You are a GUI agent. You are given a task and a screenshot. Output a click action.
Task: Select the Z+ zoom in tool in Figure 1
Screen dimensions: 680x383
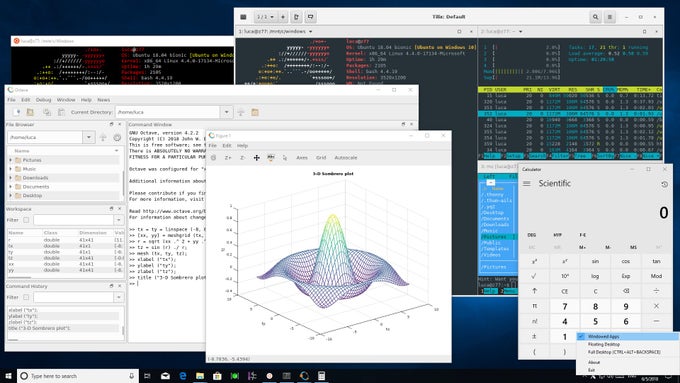click(x=228, y=157)
